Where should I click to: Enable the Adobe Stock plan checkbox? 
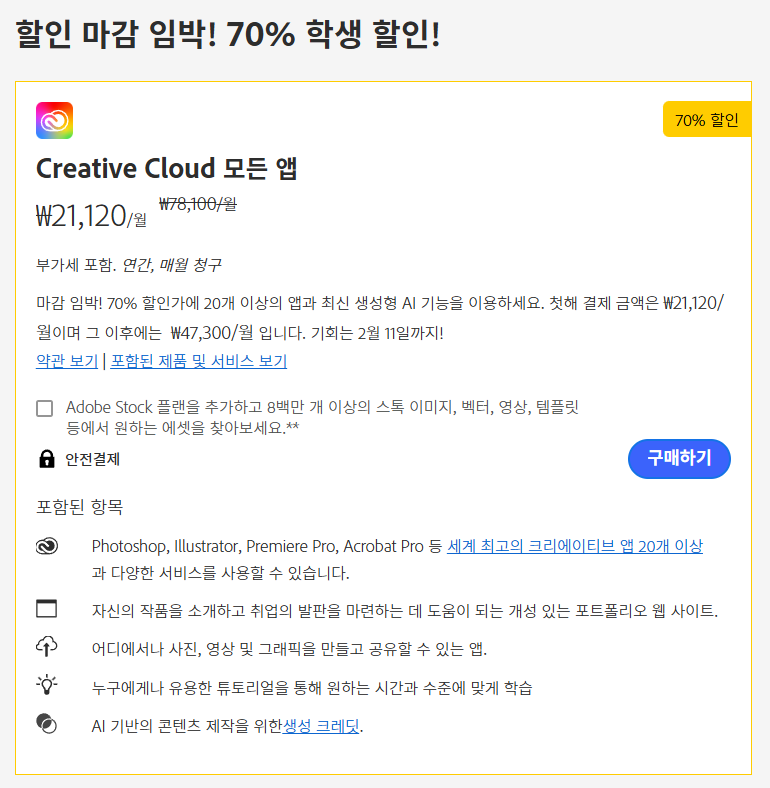pyautogui.click(x=45, y=408)
